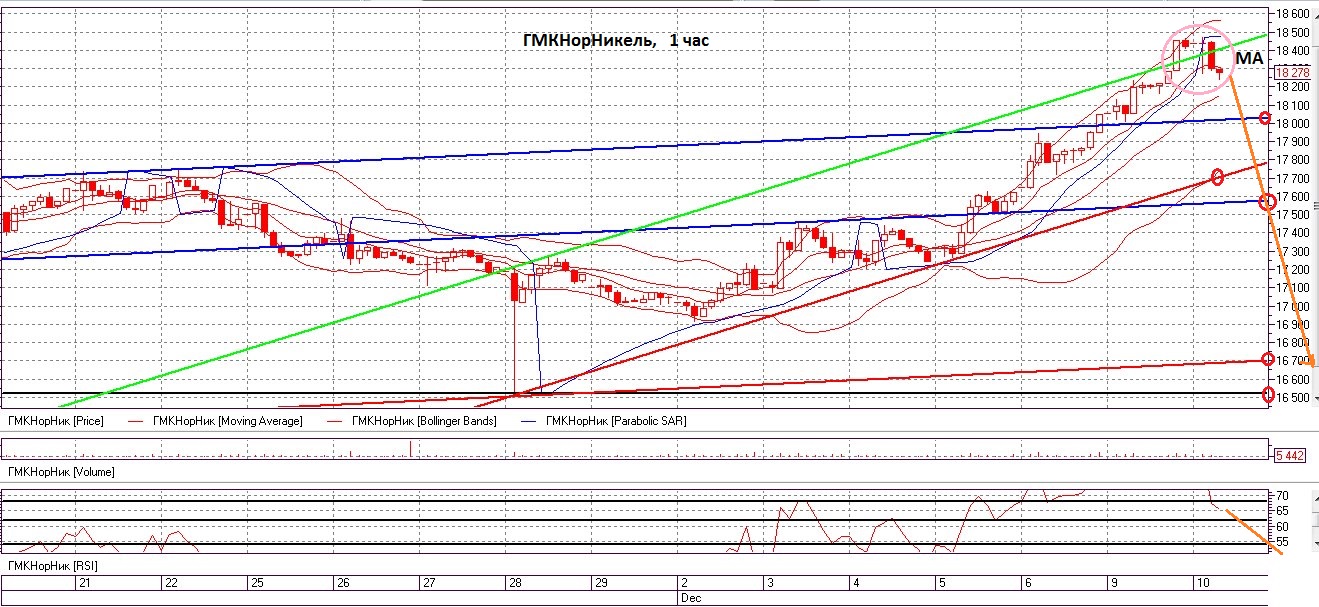Click the RSI axis value 70
1319x607 pixels.
pos(1281,496)
